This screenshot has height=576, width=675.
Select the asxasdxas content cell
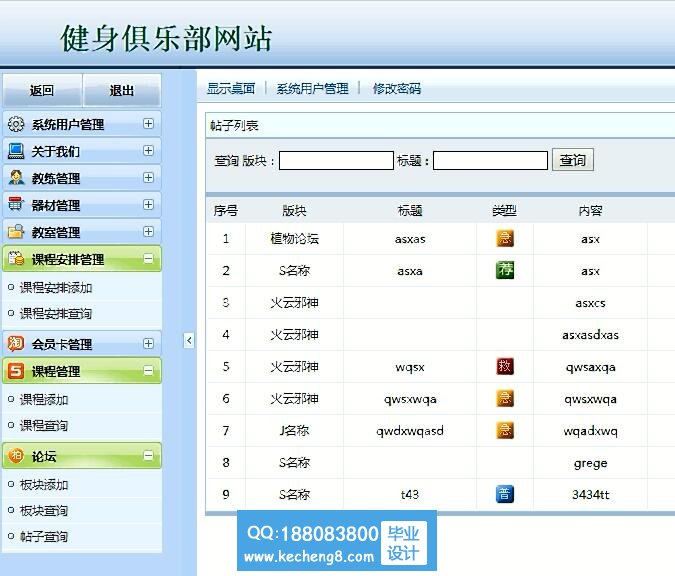tap(590, 335)
